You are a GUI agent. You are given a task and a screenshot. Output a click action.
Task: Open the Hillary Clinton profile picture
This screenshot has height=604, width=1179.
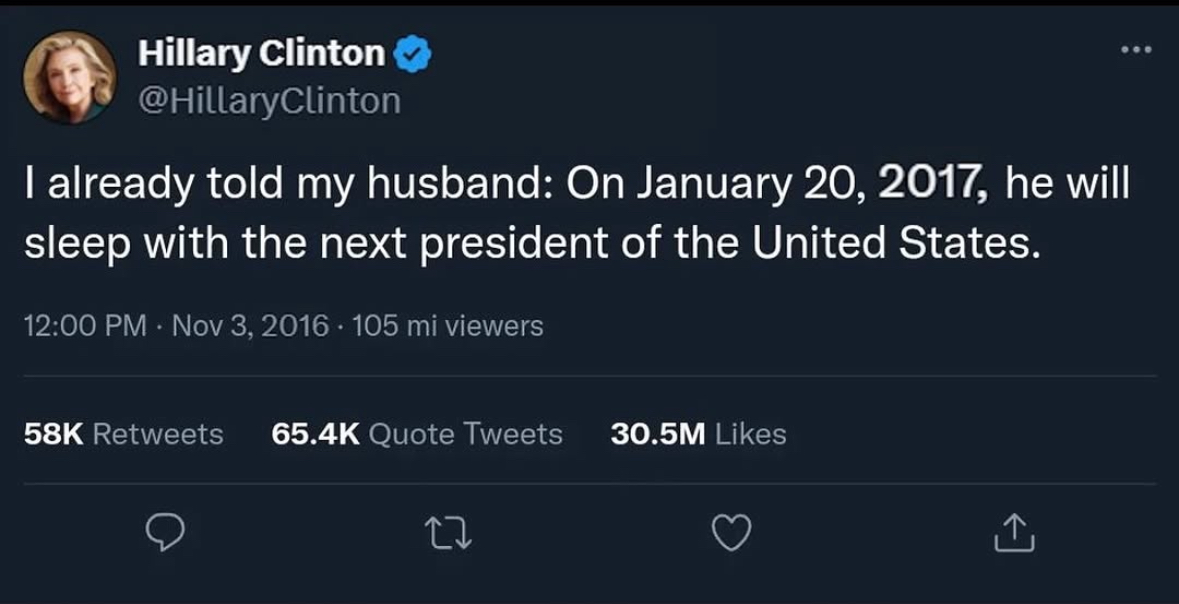(x=70, y=76)
